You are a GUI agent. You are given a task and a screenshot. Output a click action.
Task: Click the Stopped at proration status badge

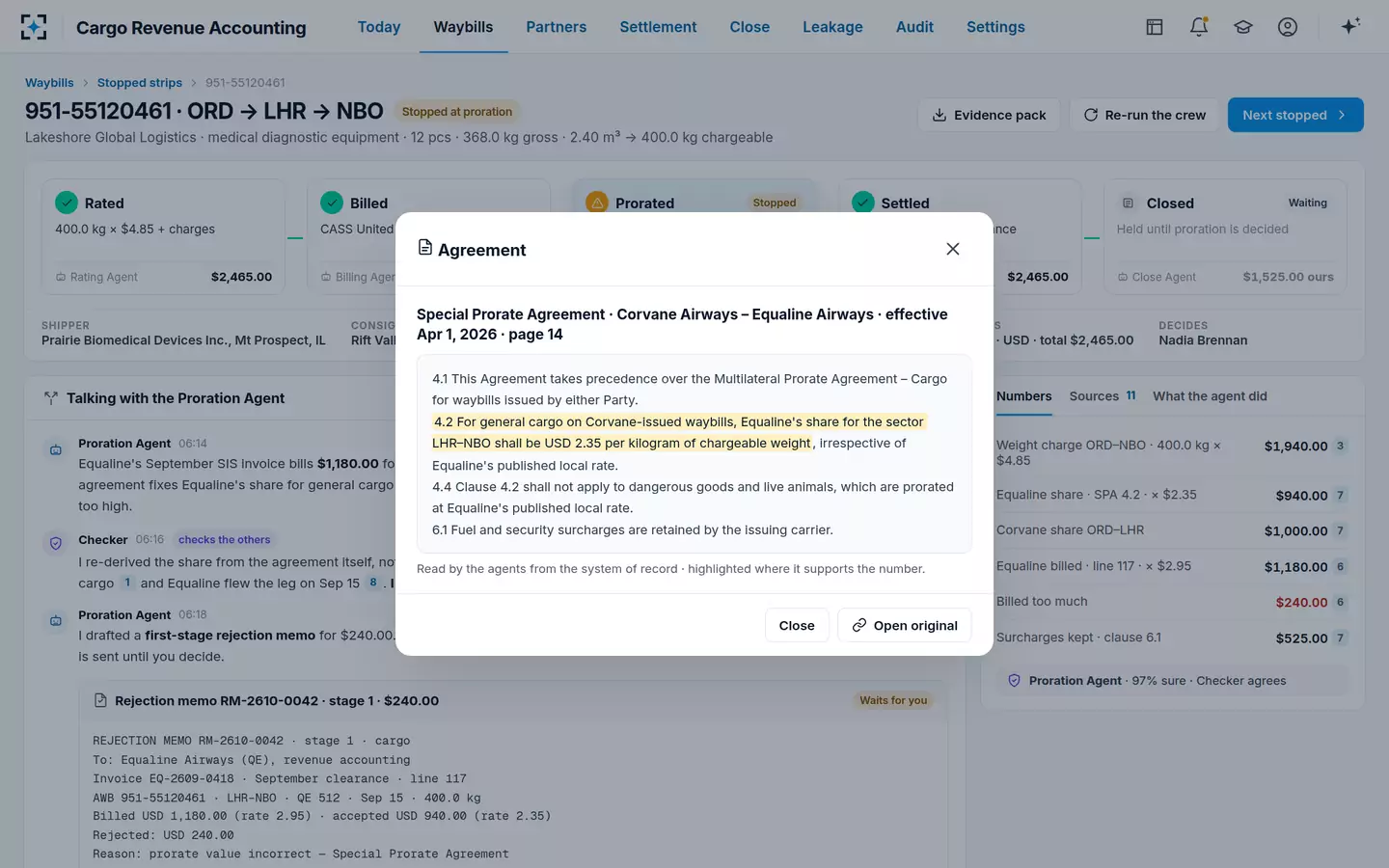click(457, 112)
